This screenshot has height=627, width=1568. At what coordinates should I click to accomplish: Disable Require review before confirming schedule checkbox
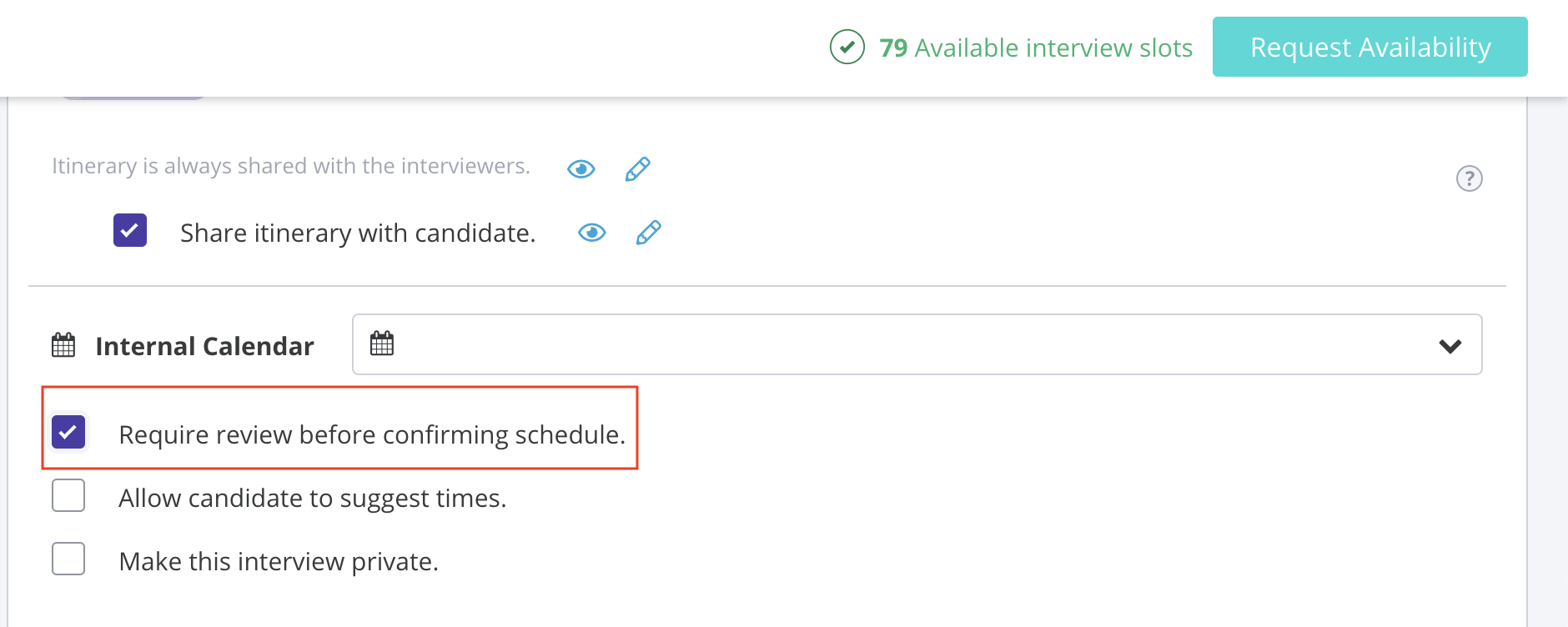tap(68, 432)
